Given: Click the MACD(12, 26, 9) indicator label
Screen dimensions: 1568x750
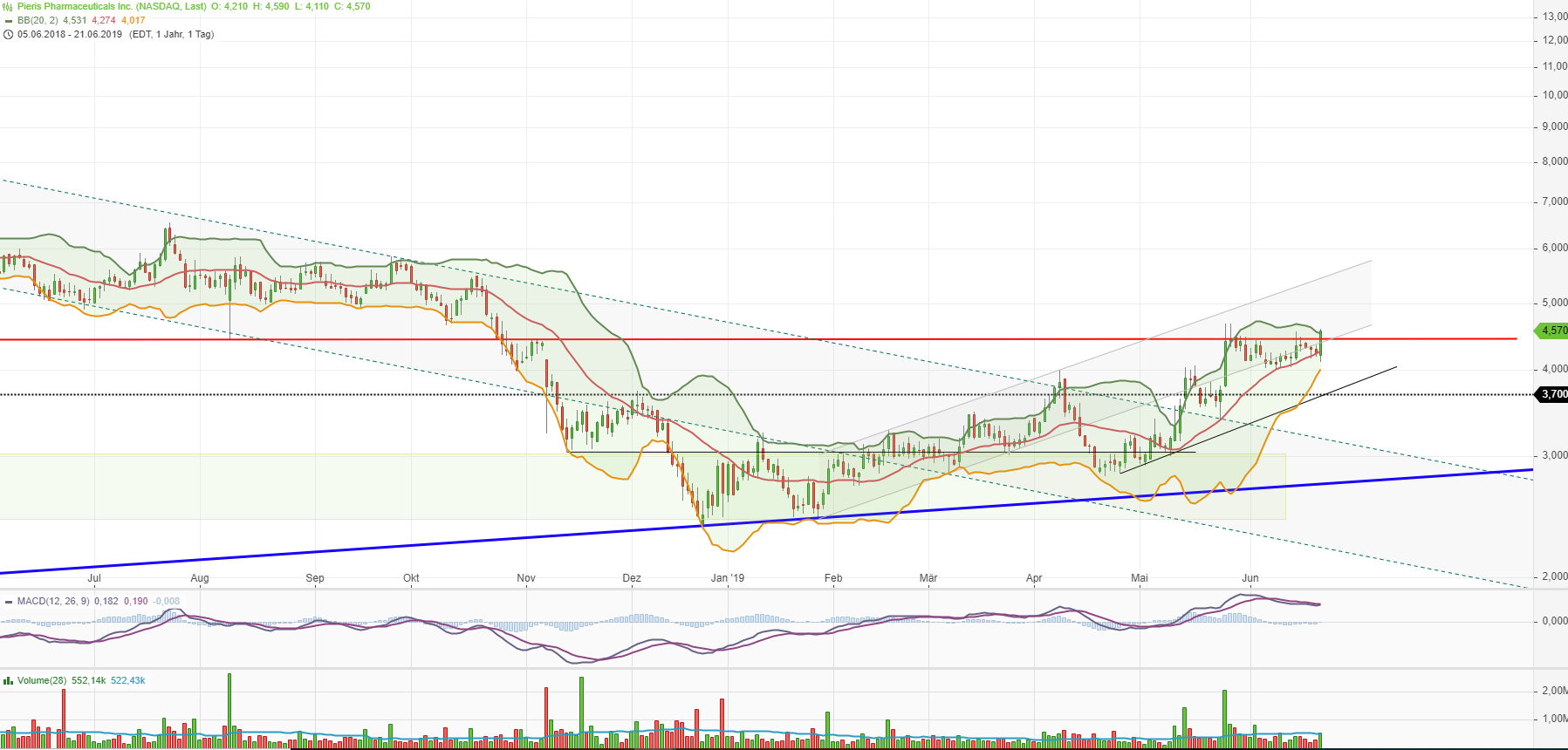Looking at the screenshot, I should (53, 601).
